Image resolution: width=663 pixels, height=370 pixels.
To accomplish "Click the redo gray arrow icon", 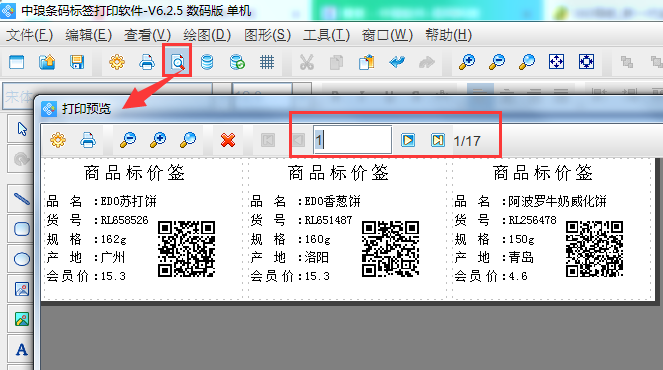I will click(x=427, y=62).
